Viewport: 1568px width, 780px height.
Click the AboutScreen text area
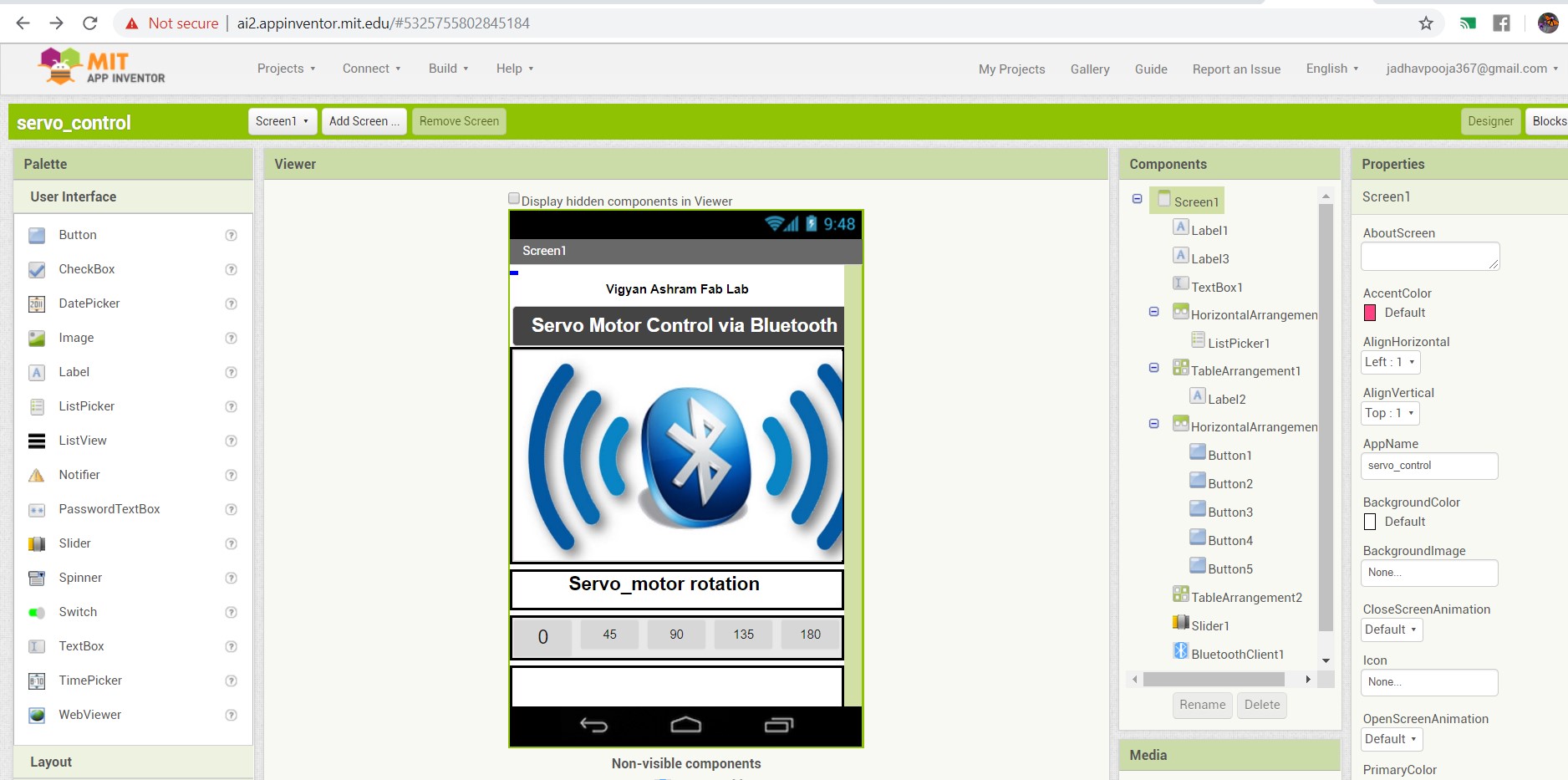pos(1430,257)
